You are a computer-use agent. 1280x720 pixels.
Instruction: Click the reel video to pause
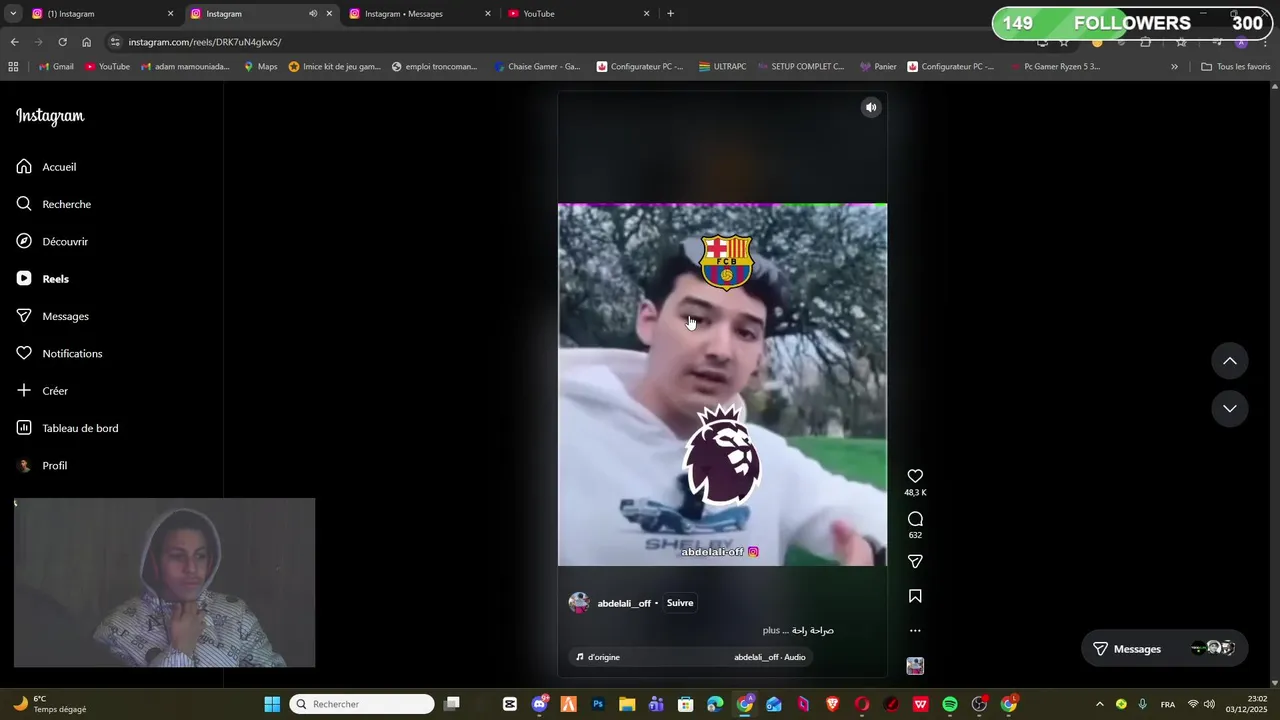pos(722,385)
